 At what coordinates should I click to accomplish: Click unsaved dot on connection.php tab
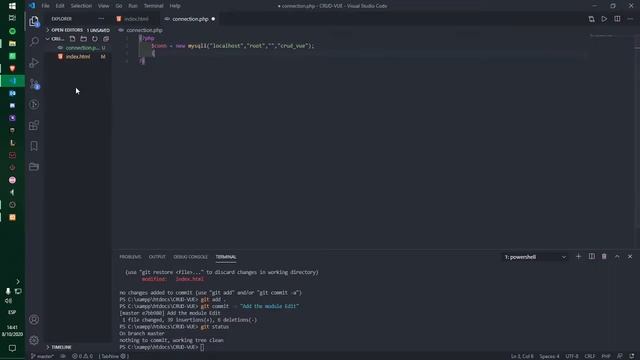point(213,19)
